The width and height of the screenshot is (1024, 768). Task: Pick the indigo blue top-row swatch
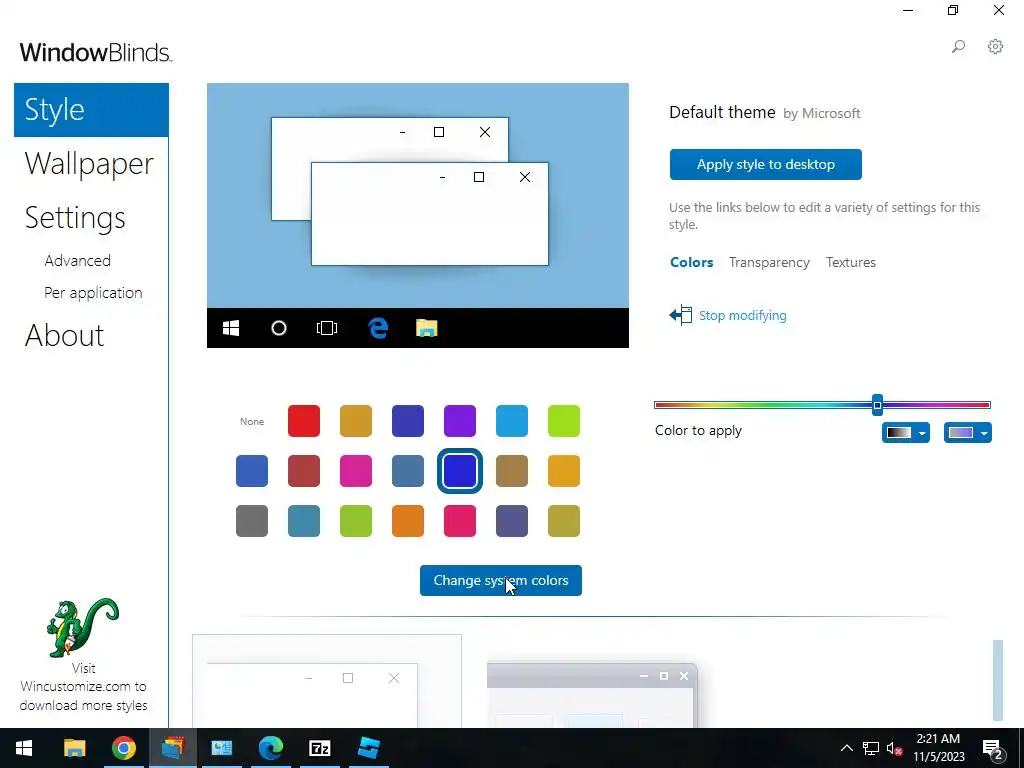click(408, 421)
